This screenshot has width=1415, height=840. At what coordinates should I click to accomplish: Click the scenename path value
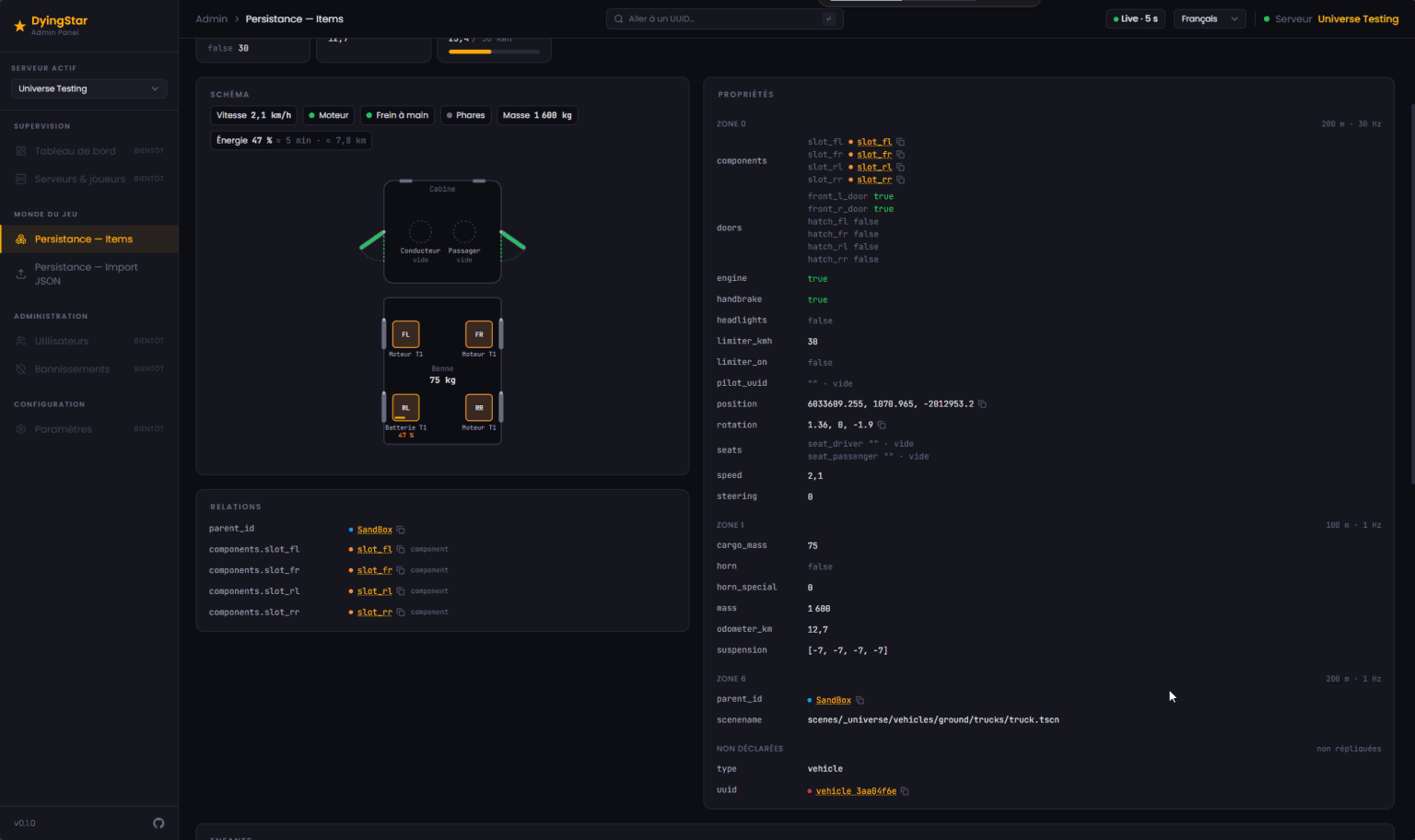(x=933, y=720)
